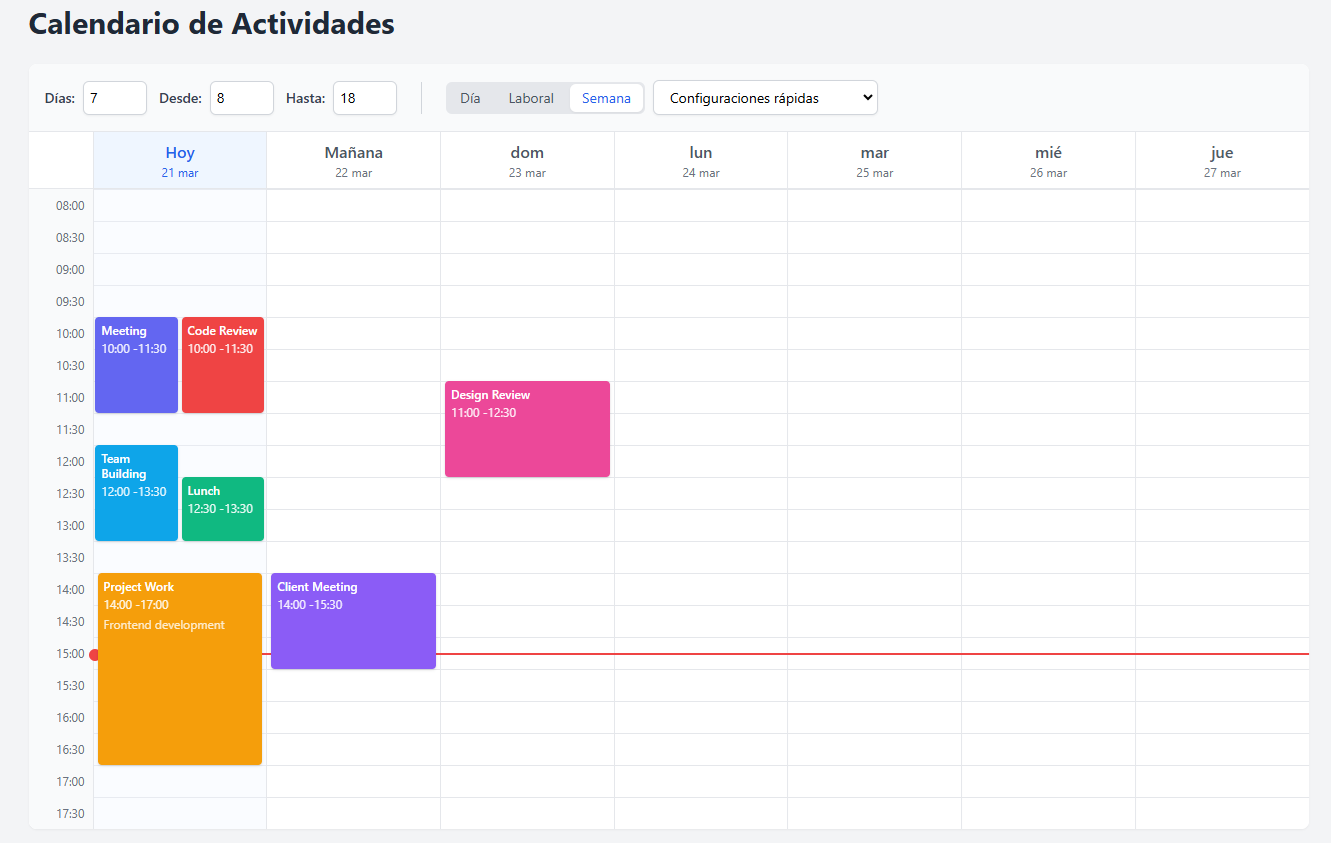Click the 09:30 time label

pos(70,302)
